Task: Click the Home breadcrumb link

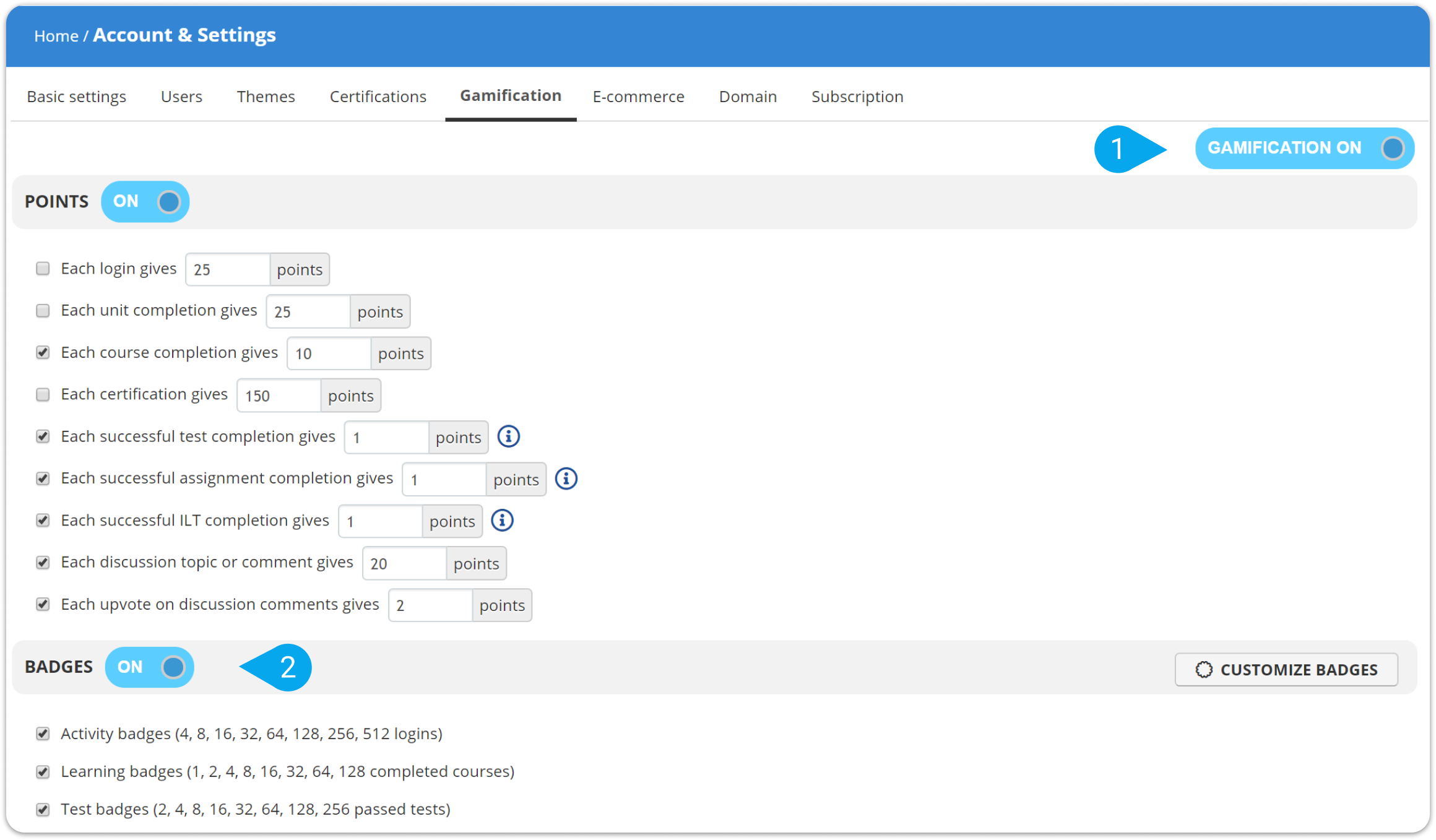Action: [56, 36]
